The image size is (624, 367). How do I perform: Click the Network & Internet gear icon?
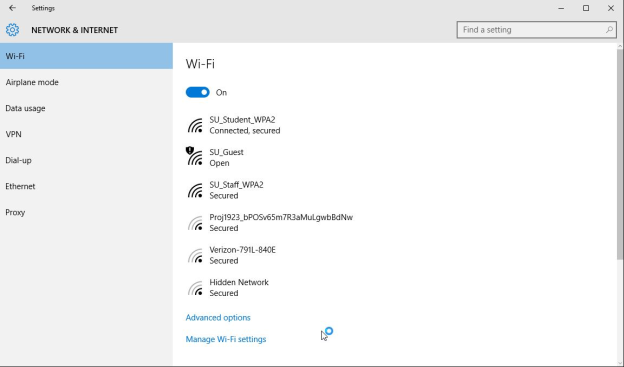click(12, 30)
